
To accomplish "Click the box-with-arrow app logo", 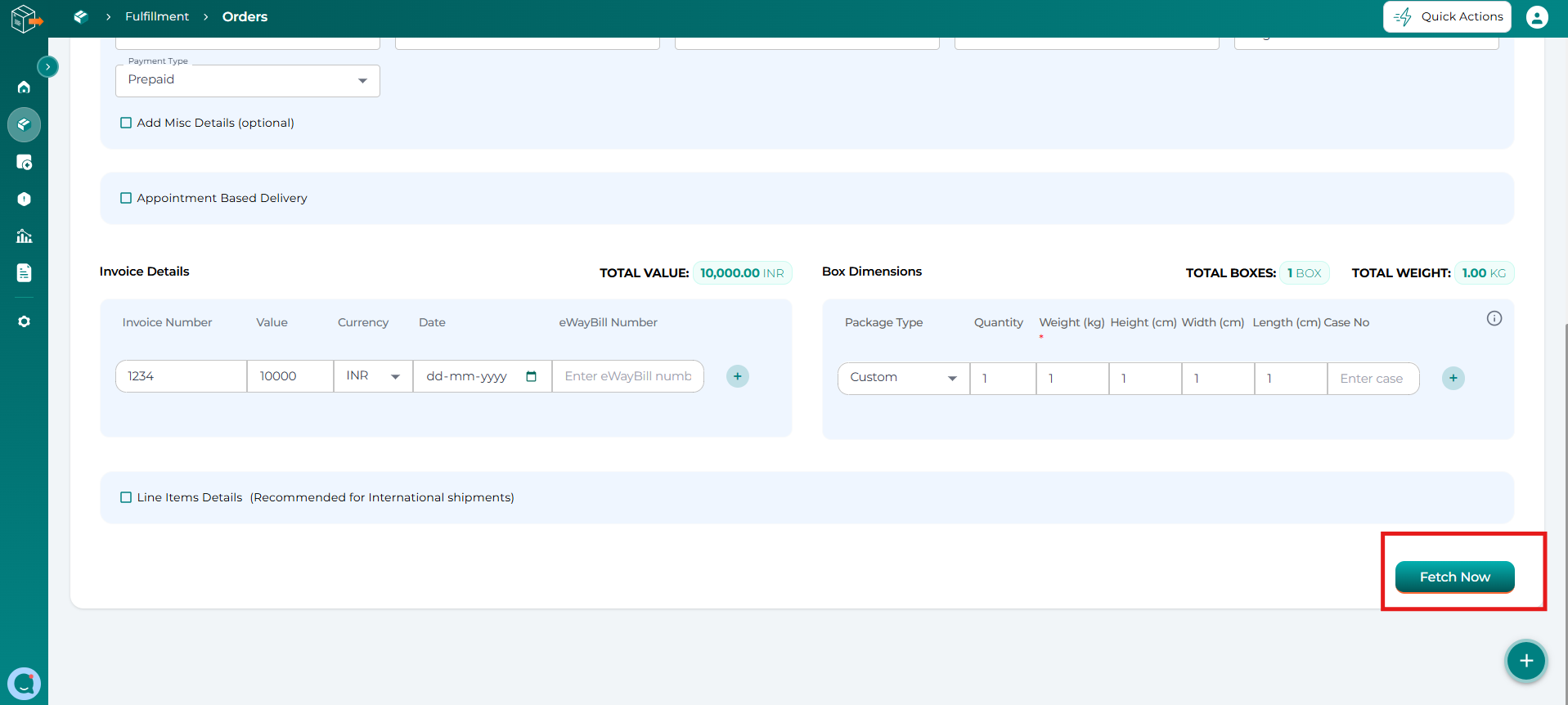I will pyautogui.click(x=25, y=18).
